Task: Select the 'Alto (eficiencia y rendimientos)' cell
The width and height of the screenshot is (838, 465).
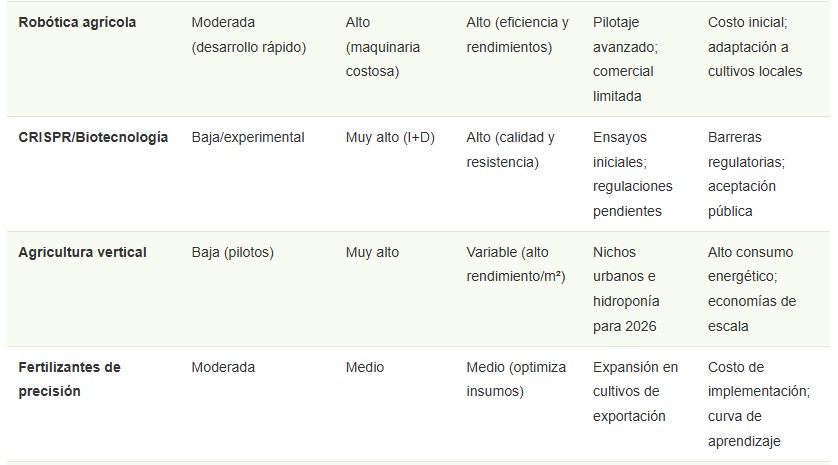Action: [517, 34]
